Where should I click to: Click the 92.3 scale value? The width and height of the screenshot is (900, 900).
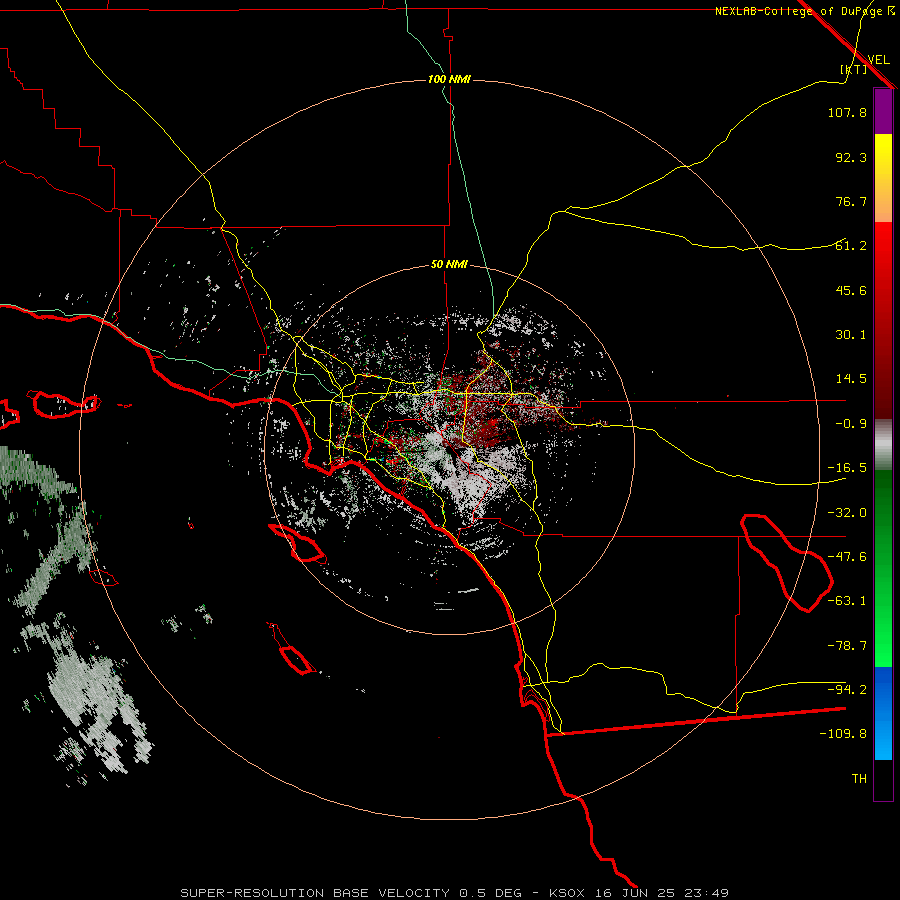[x=851, y=157]
